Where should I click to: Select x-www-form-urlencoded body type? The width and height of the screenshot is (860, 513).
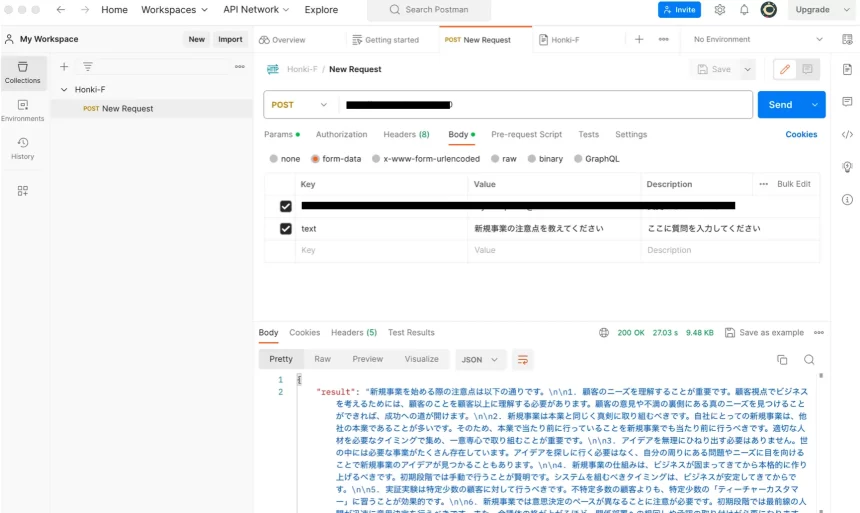(376, 159)
